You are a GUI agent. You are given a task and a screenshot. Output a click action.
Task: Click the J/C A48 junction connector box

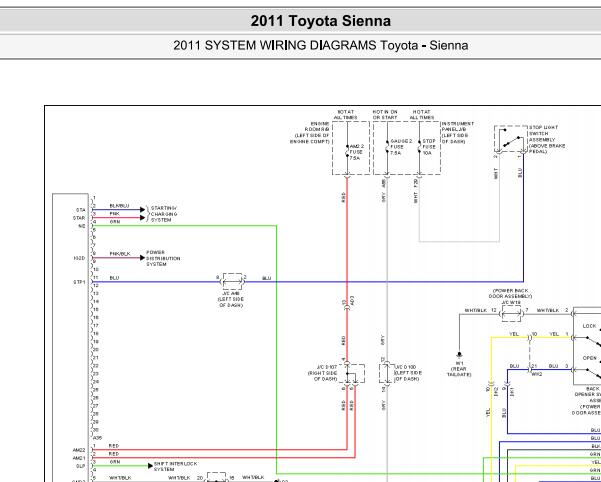pos(232,281)
